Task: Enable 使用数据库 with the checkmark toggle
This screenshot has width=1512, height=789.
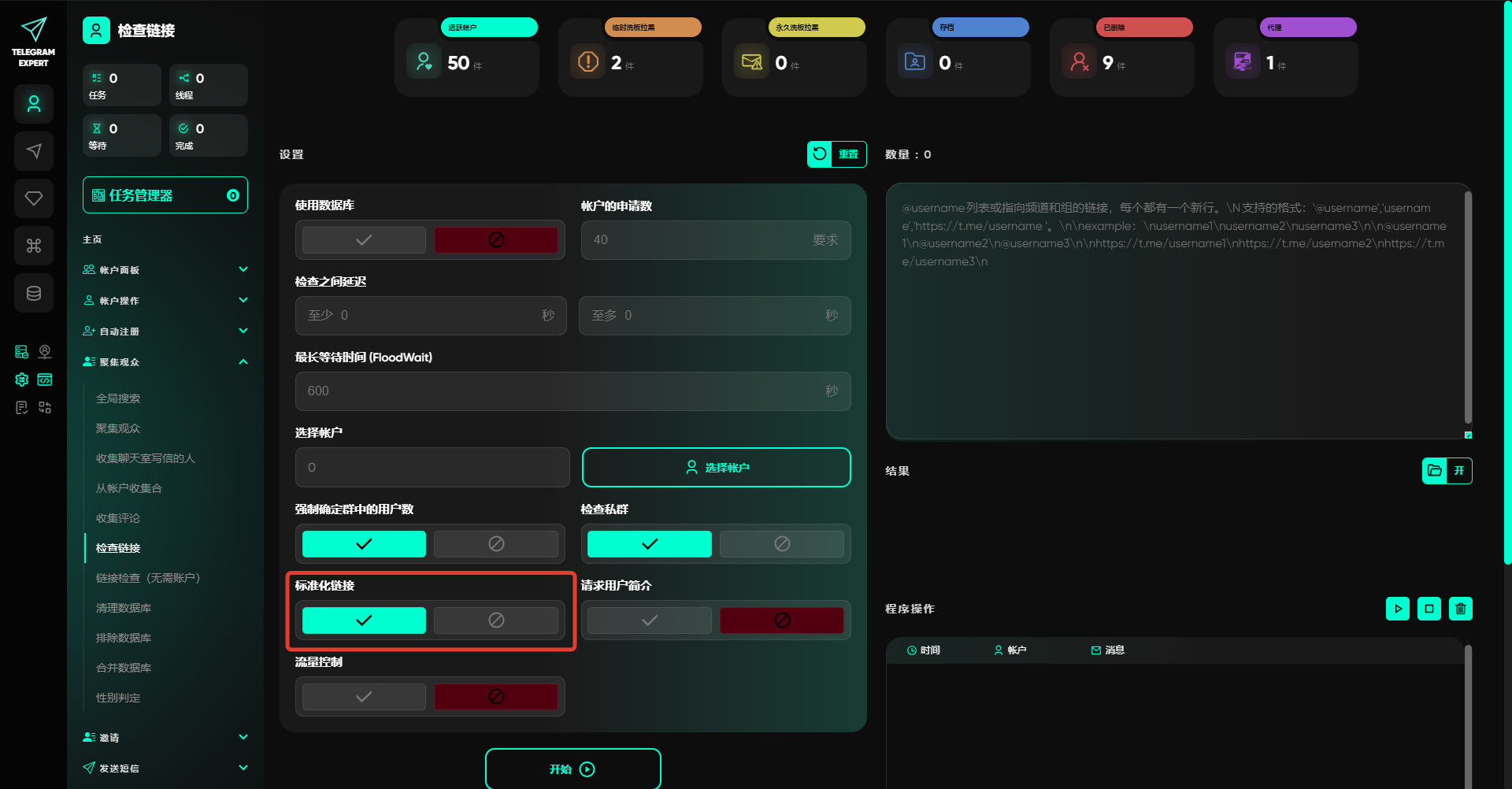Action: (364, 240)
